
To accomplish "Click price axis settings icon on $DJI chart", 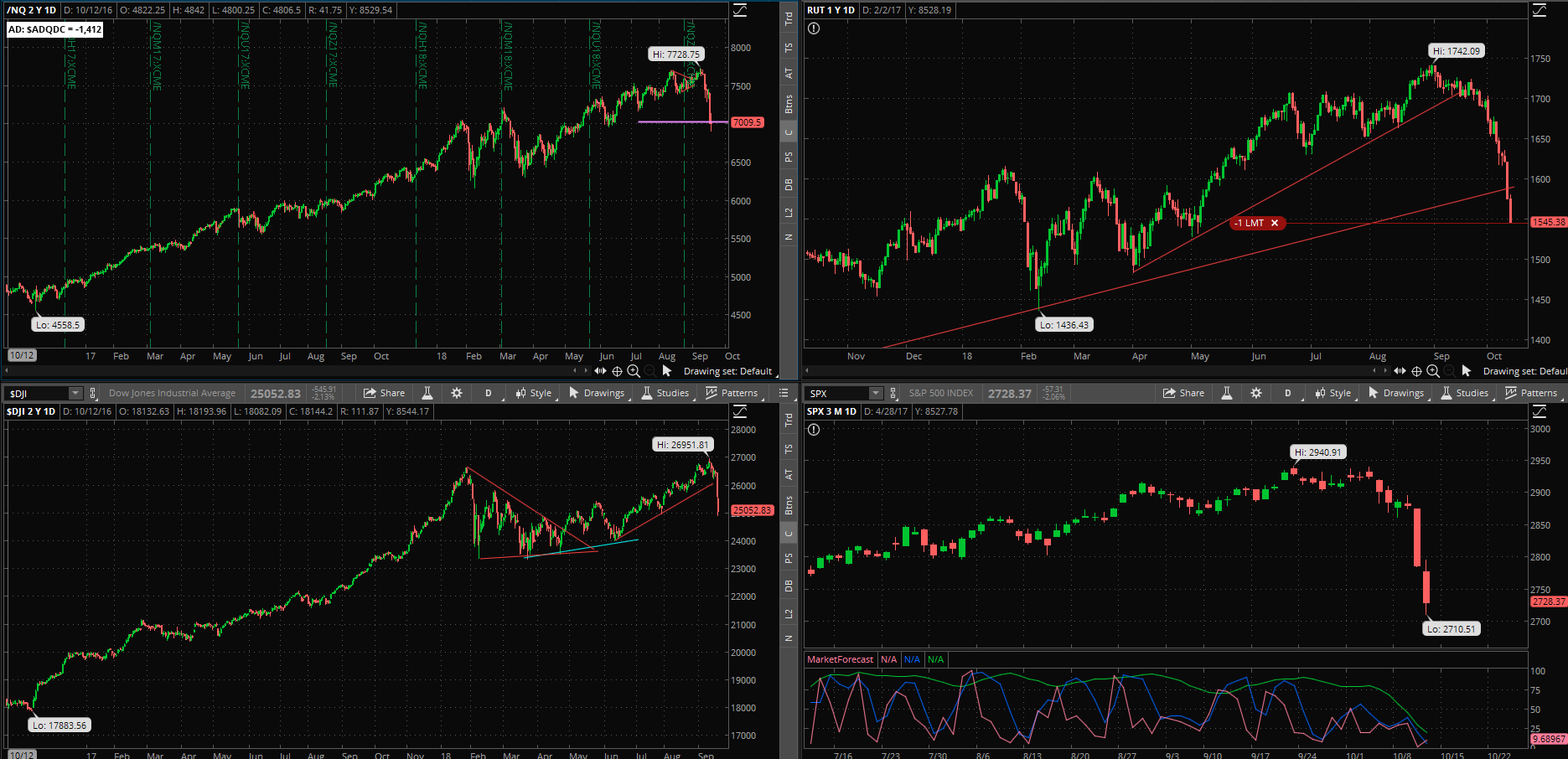I will [x=740, y=411].
